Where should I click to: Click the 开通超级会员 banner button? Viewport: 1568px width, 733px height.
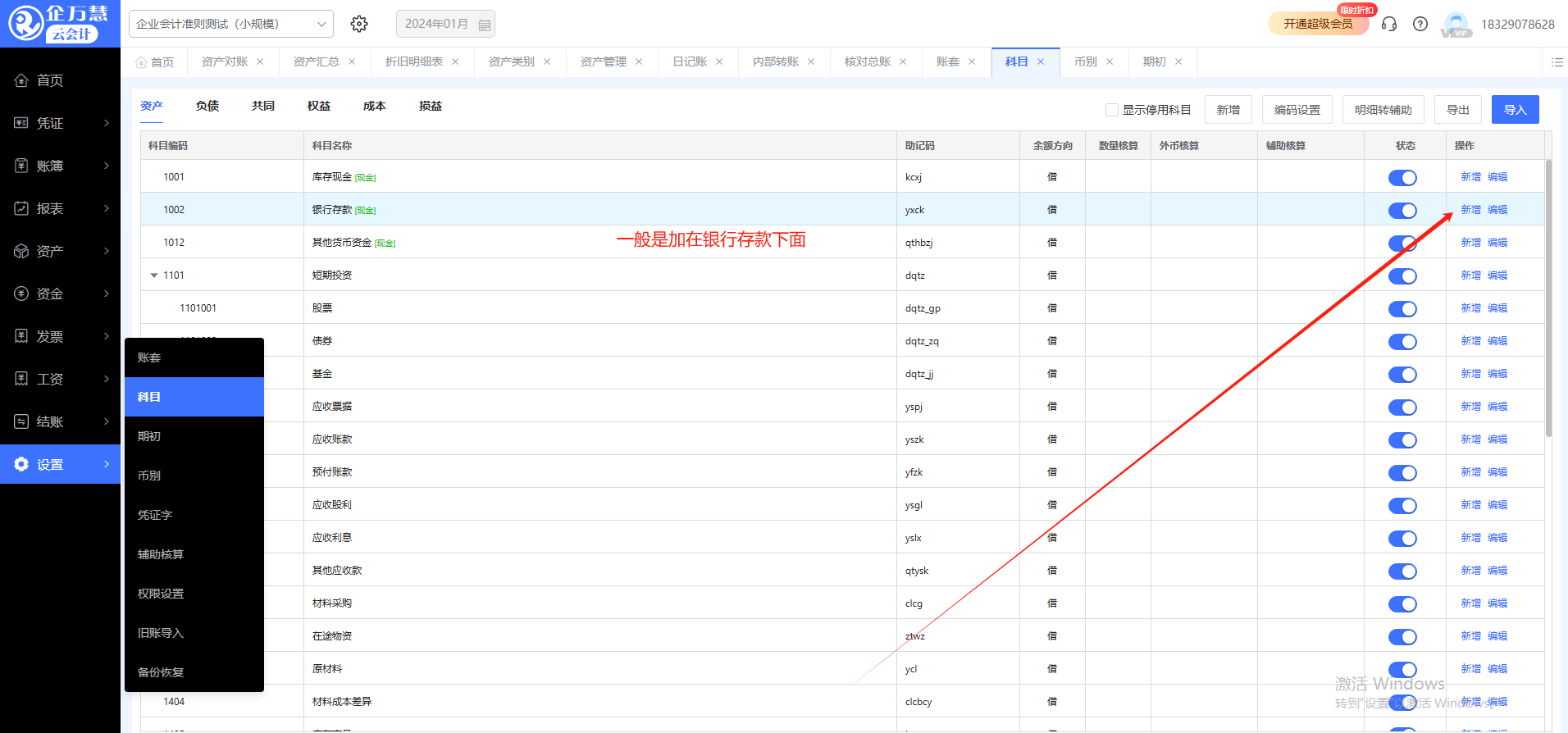coord(1319,24)
